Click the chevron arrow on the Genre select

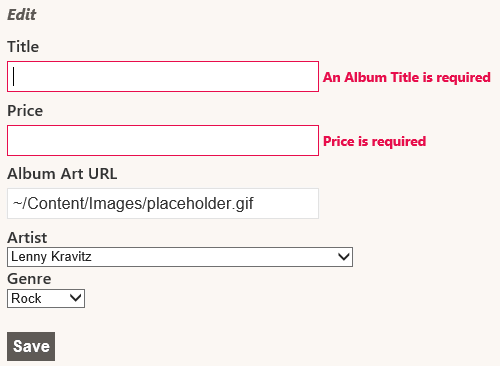coord(76,298)
